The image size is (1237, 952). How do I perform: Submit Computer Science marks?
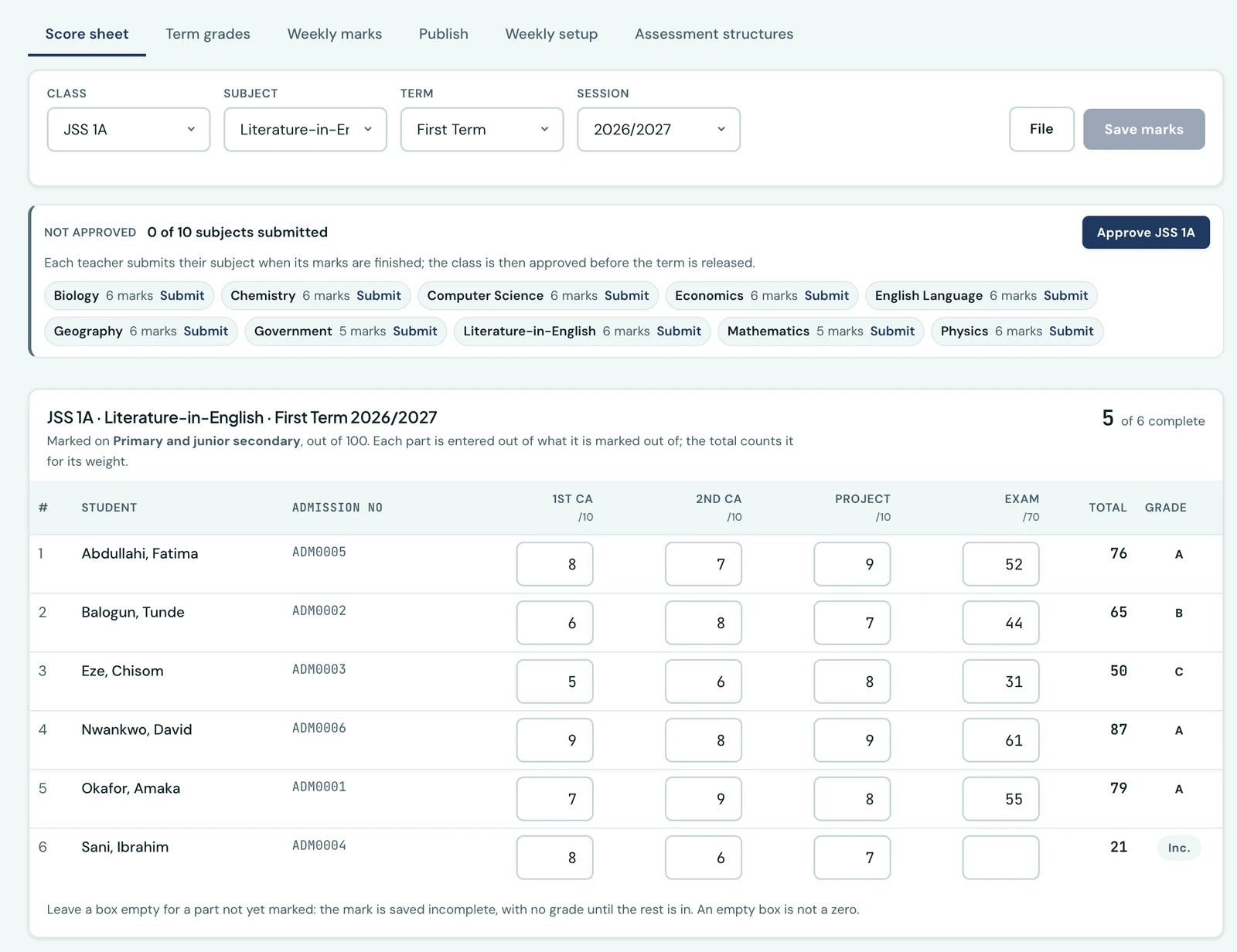point(627,296)
